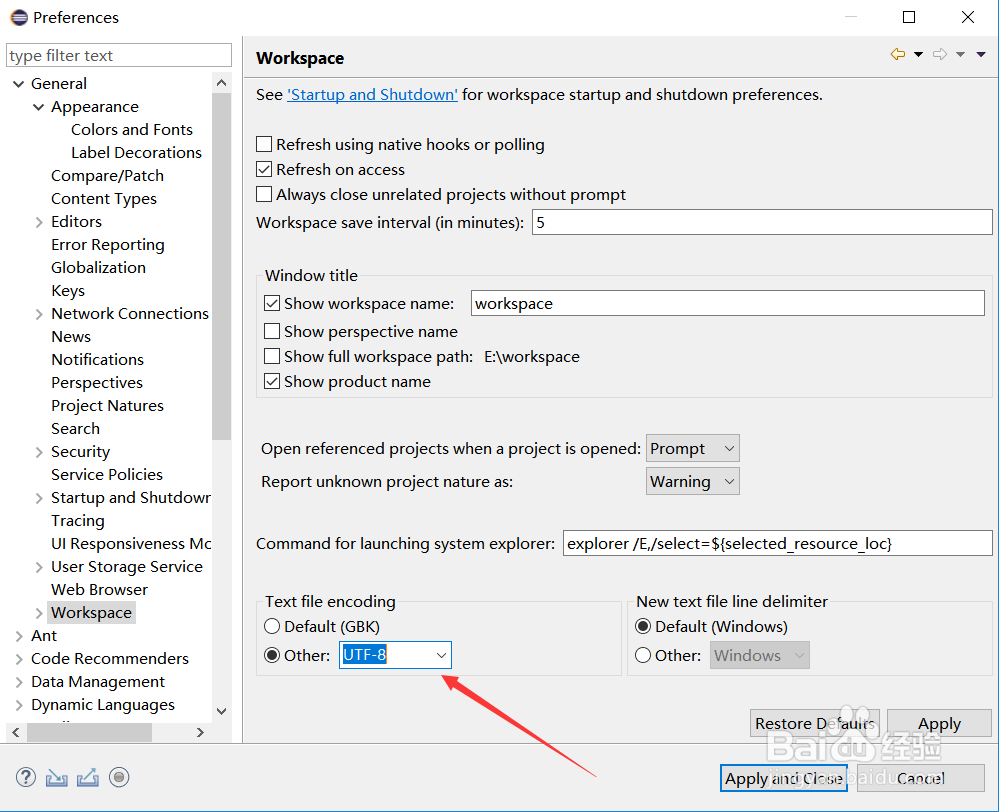Expand the Workspace tree node
999x812 pixels.
click(39, 613)
